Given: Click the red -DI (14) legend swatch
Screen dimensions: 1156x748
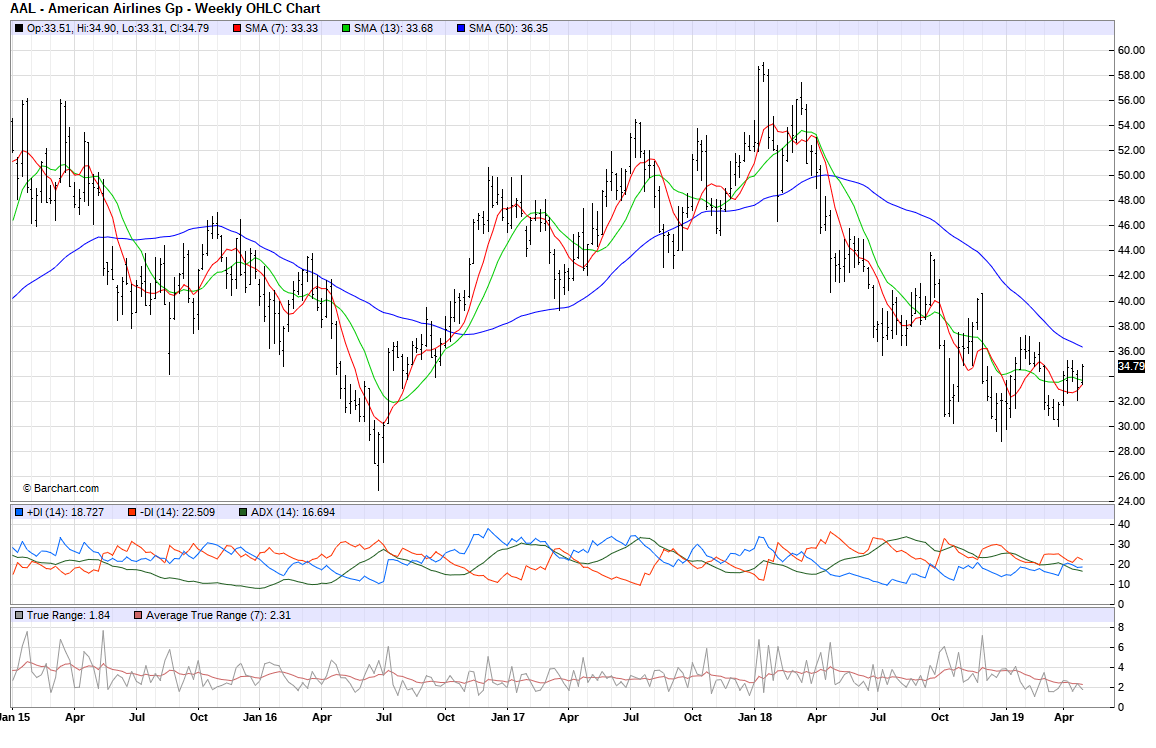Looking at the screenshot, I should (x=132, y=512).
